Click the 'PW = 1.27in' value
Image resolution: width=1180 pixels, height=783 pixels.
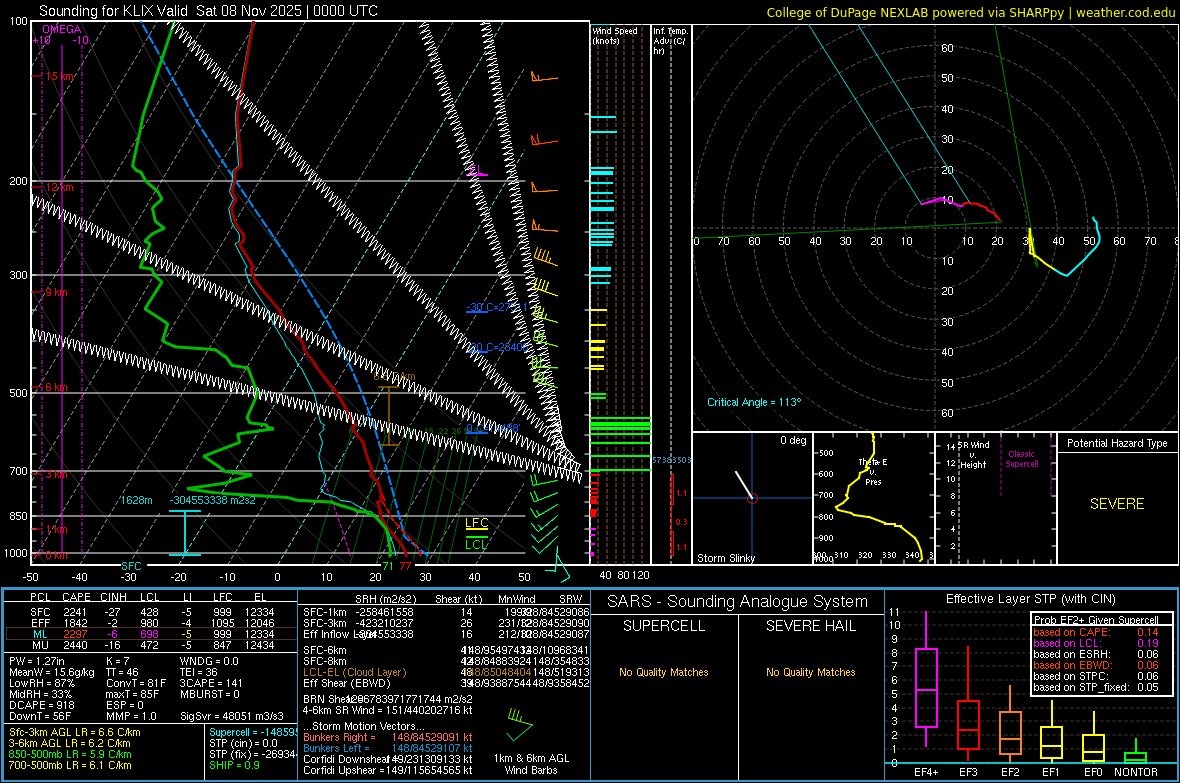pyautogui.click(x=38, y=661)
